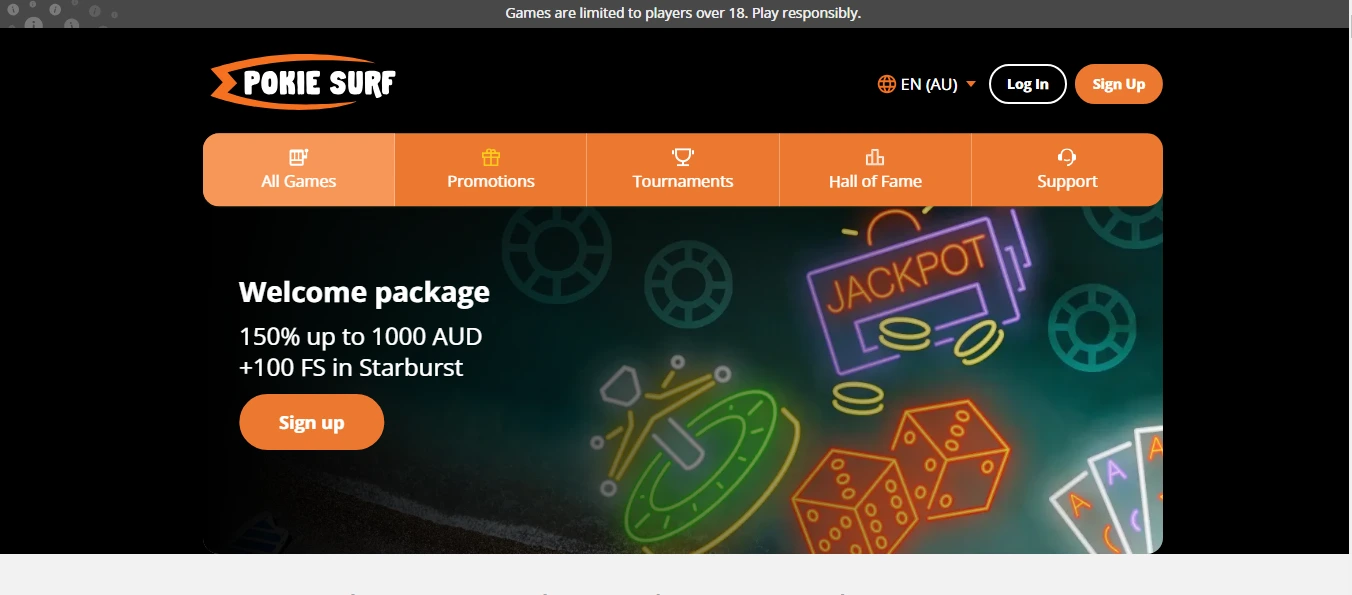Click the Support headset icon

click(1067, 157)
